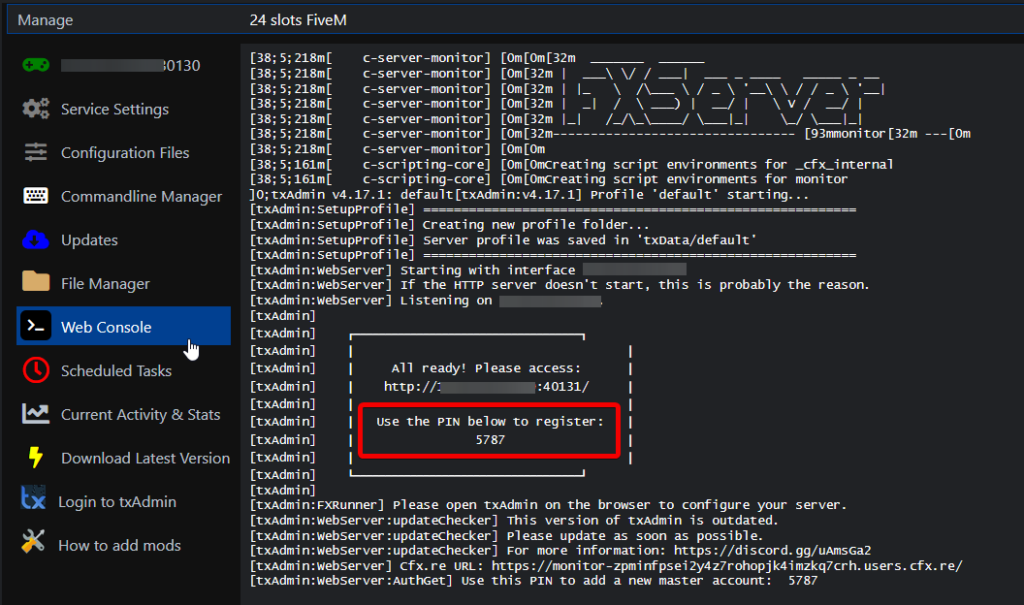Click the discord.gg/uAmsGa2 link
The image size is (1024, 605).
point(773,551)
